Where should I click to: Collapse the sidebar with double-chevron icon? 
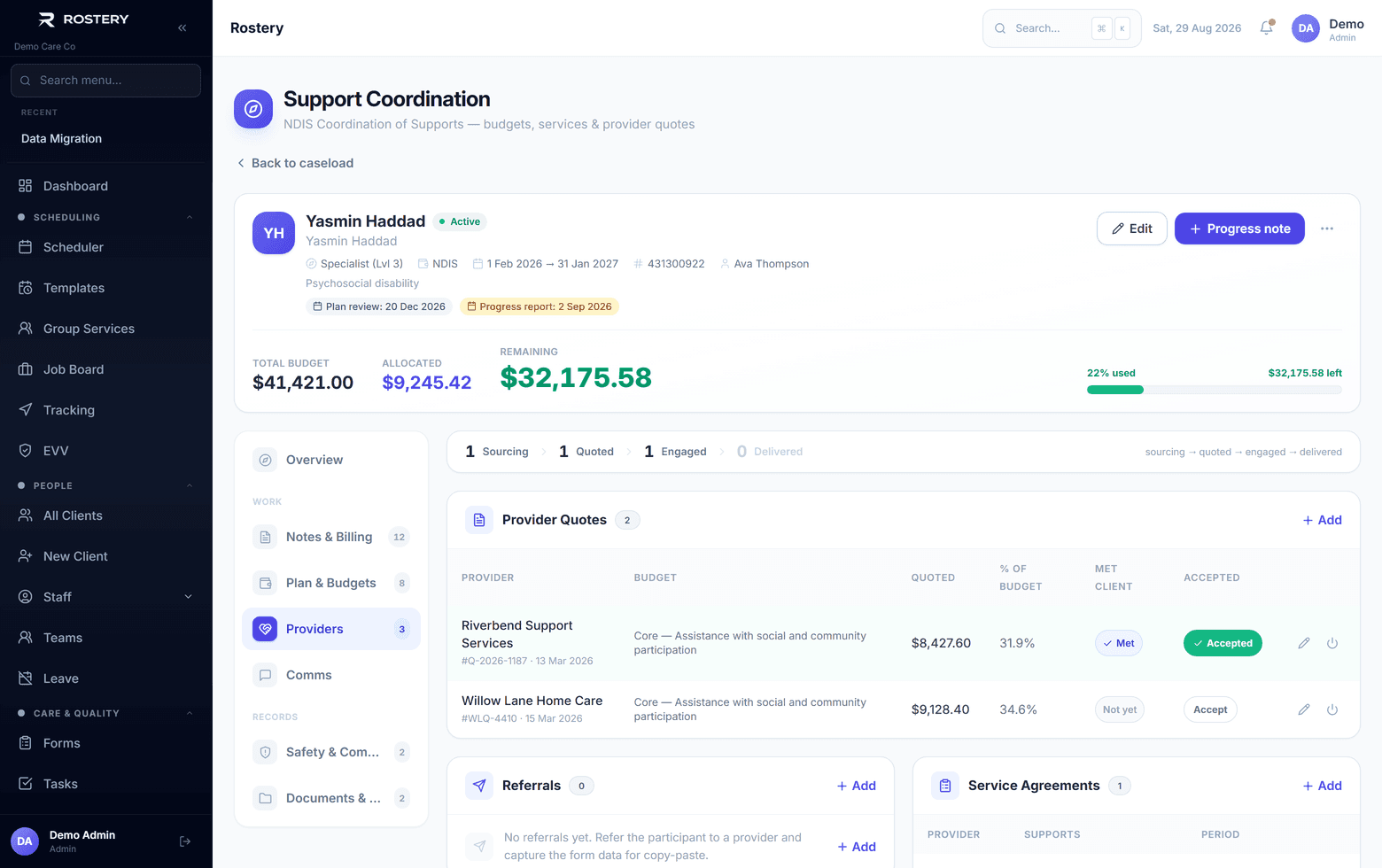point(182,27)
